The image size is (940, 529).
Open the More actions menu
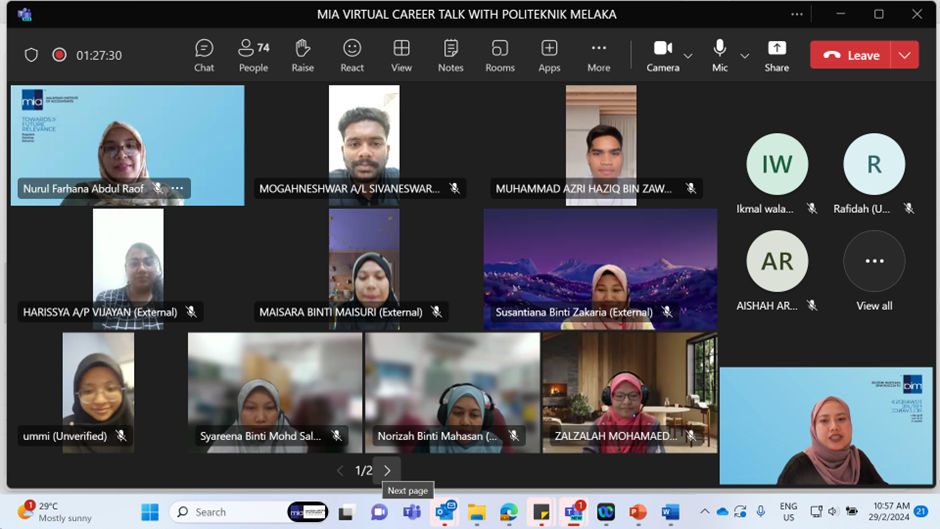pos(598,55)
